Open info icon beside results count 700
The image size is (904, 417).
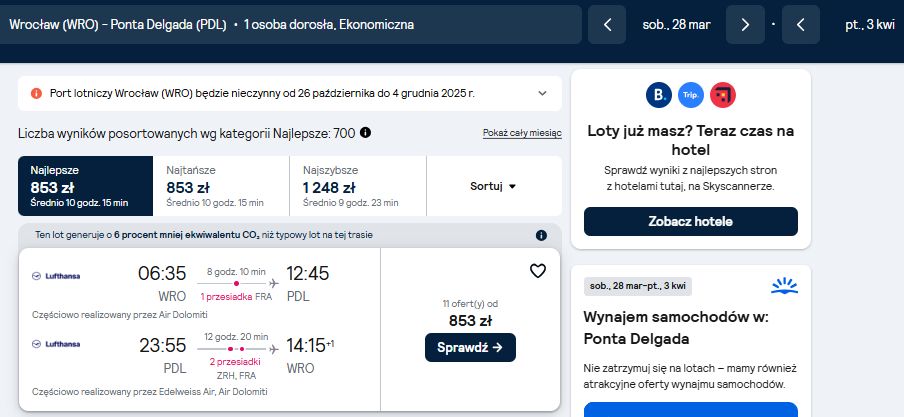point(365,133)
